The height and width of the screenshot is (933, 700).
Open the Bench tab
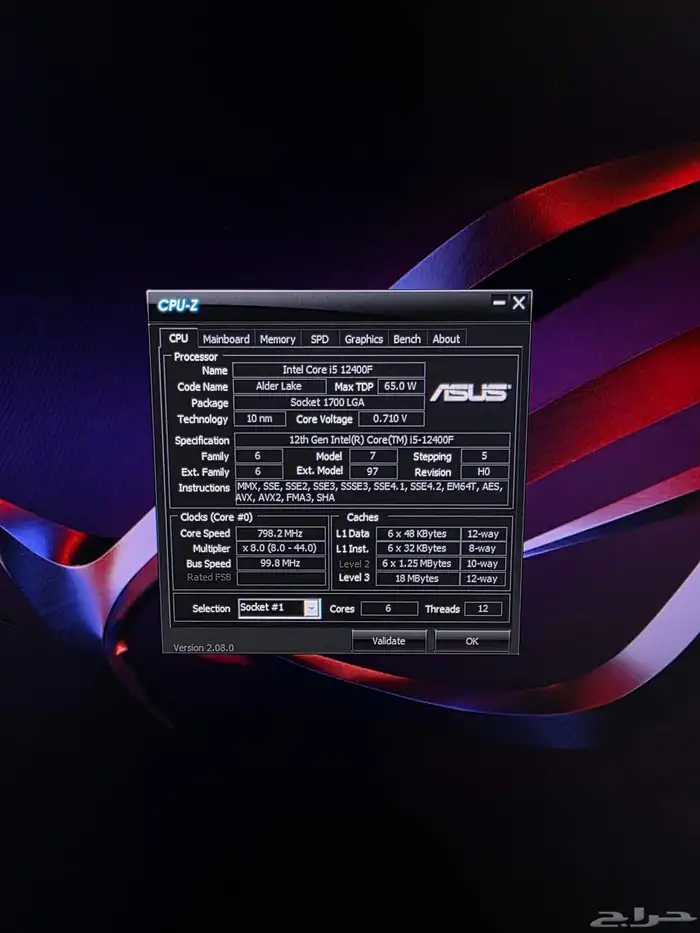tap(407, 339)
